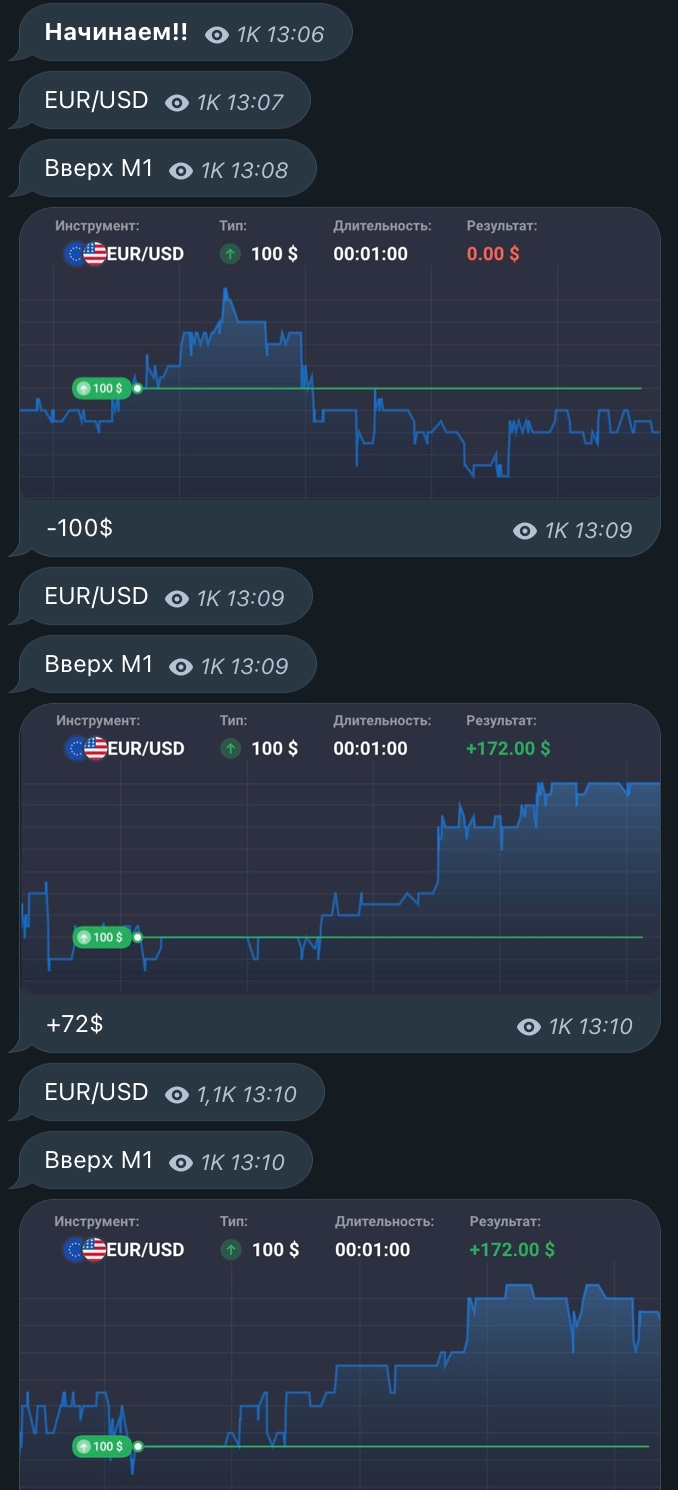Click the eye icon next to the -100$ caption
Viewport: 678px width, 1490px height.
[525, 531]
